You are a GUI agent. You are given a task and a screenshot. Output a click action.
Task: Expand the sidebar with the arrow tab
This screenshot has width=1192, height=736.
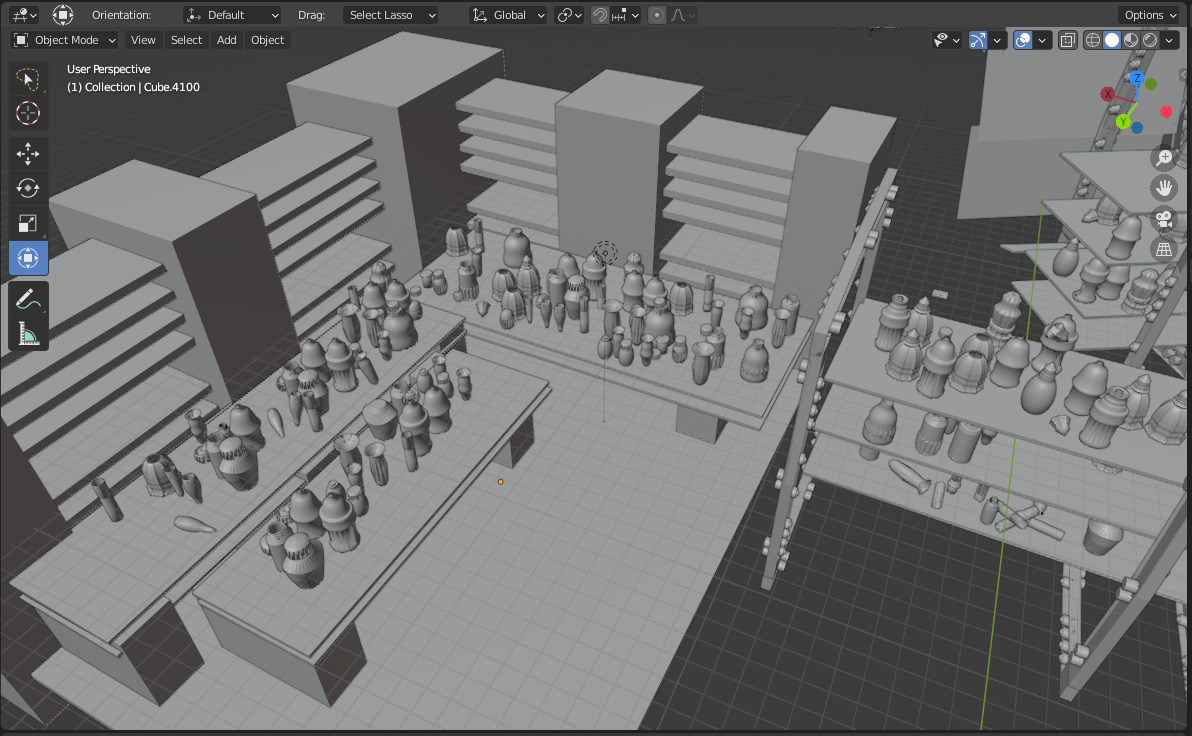pyautogui.click(x=1184, y=75)
